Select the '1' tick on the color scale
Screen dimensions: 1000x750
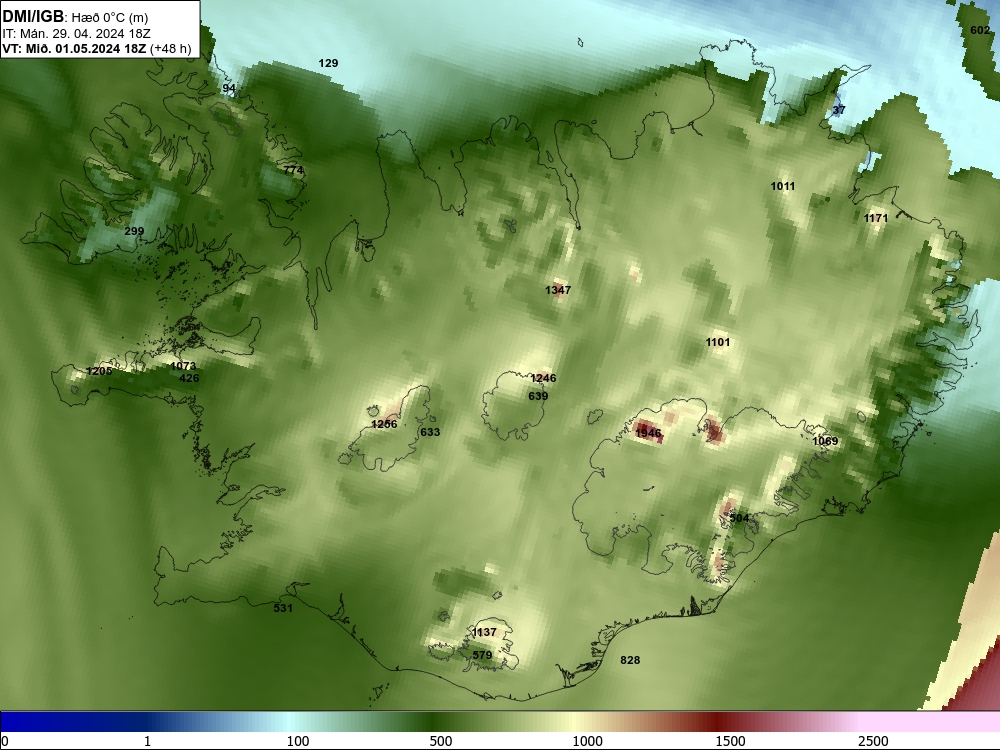pyautogui.click(x=147, y=741)
